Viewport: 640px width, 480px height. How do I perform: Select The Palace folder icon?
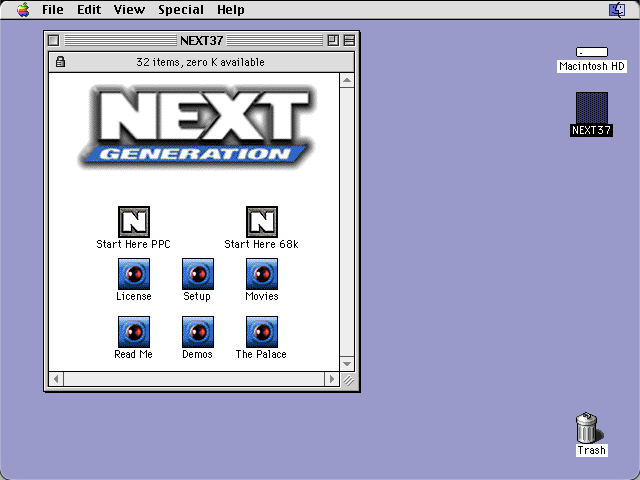click(x=262, y=332)
